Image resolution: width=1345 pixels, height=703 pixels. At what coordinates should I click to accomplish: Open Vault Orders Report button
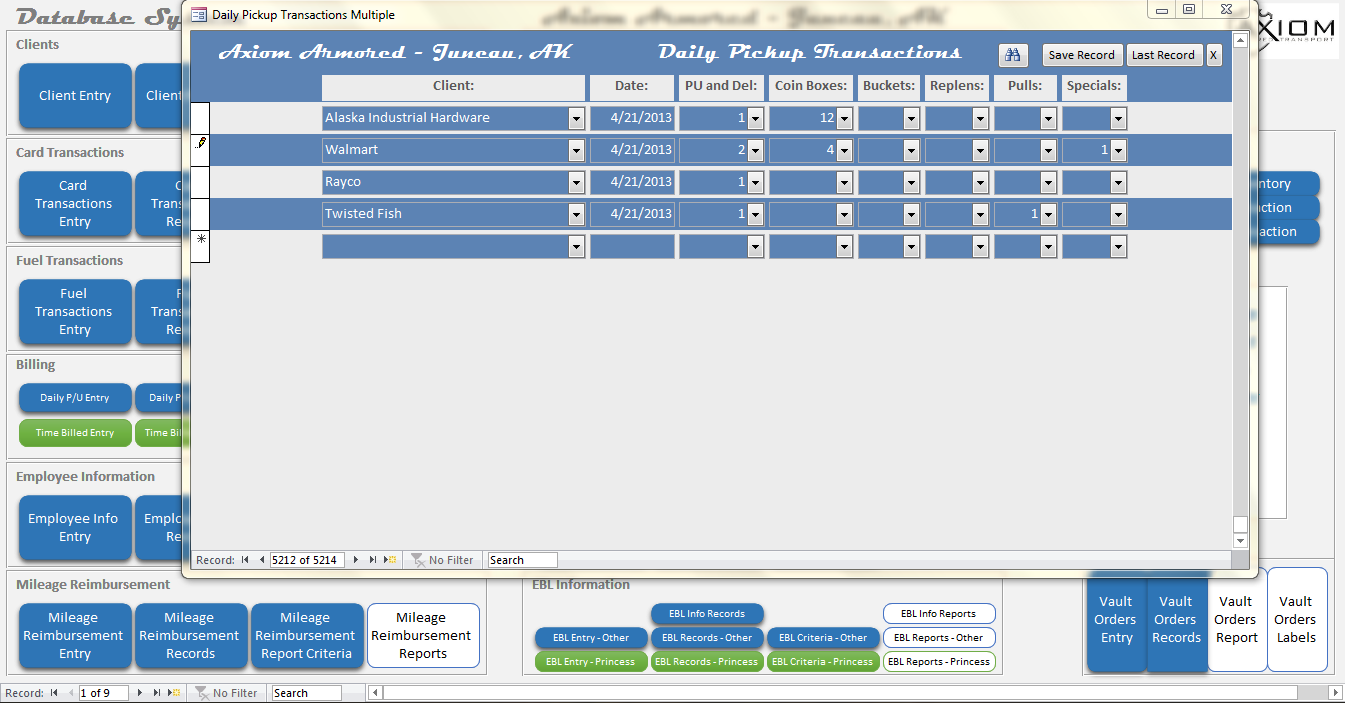pyautogui.click(x=1237, y=620)
